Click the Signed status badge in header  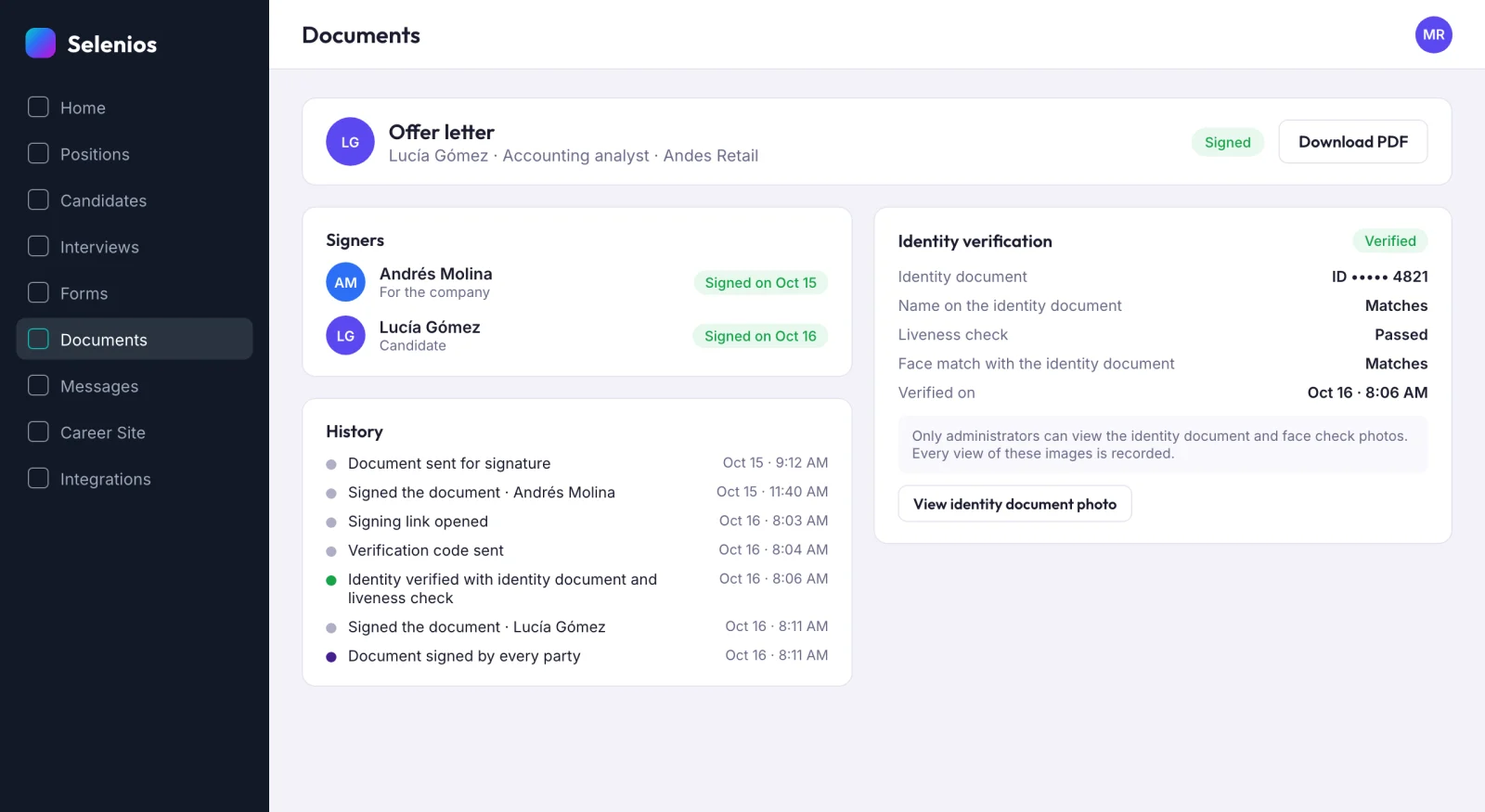pos(1227,142)
